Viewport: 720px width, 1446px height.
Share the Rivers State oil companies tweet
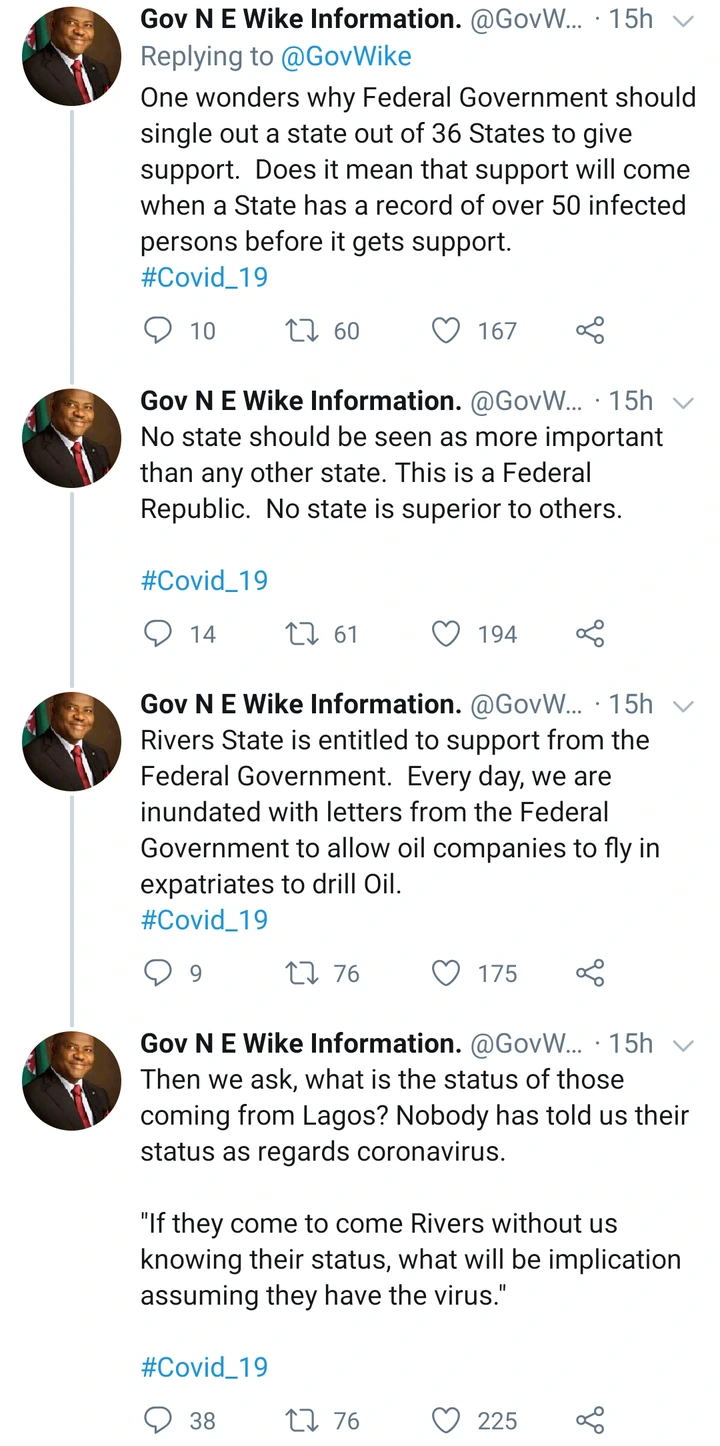coord(590,973)
